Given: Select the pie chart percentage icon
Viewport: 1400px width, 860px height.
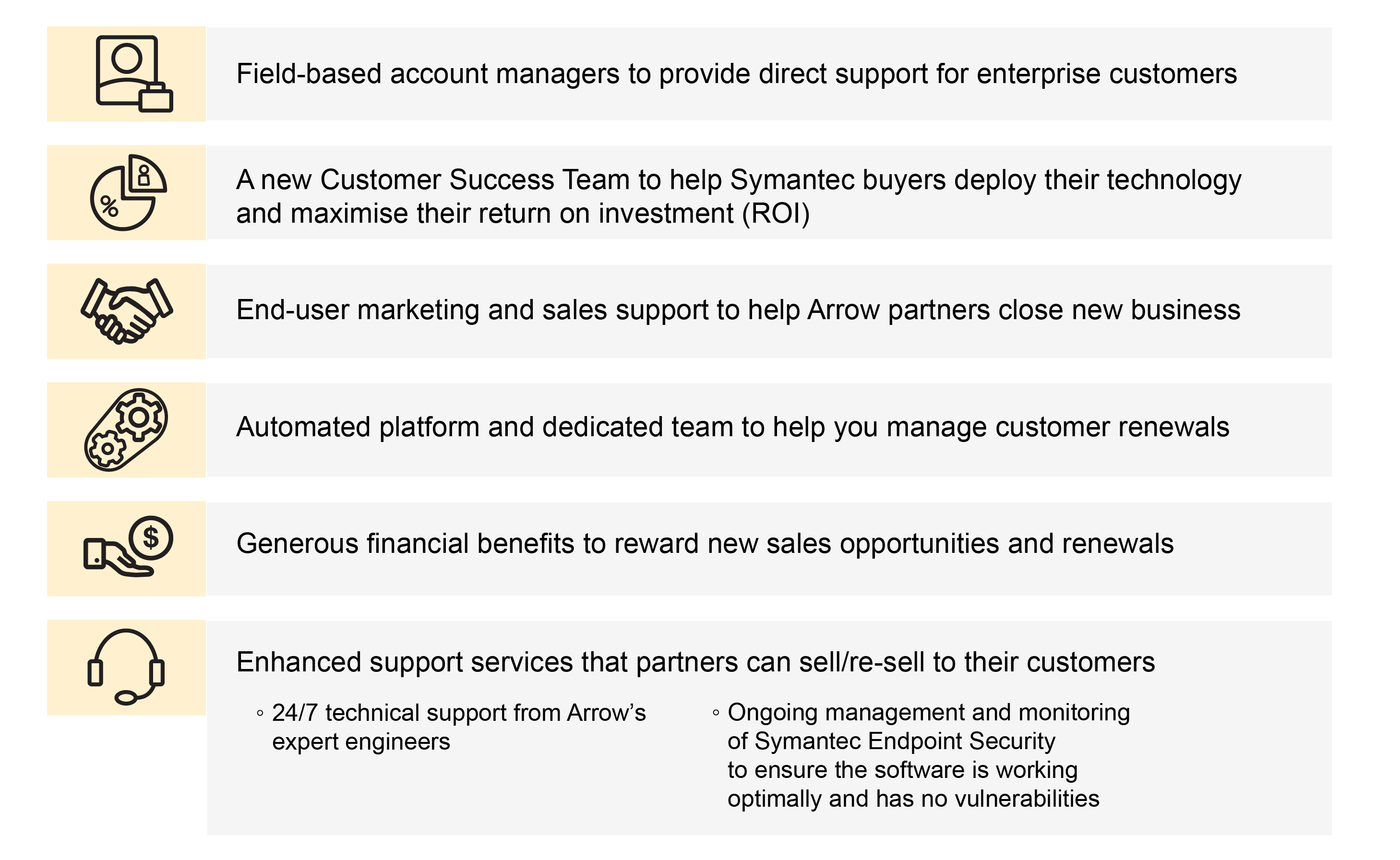Looking at the screenshot, I should point(129,192).
